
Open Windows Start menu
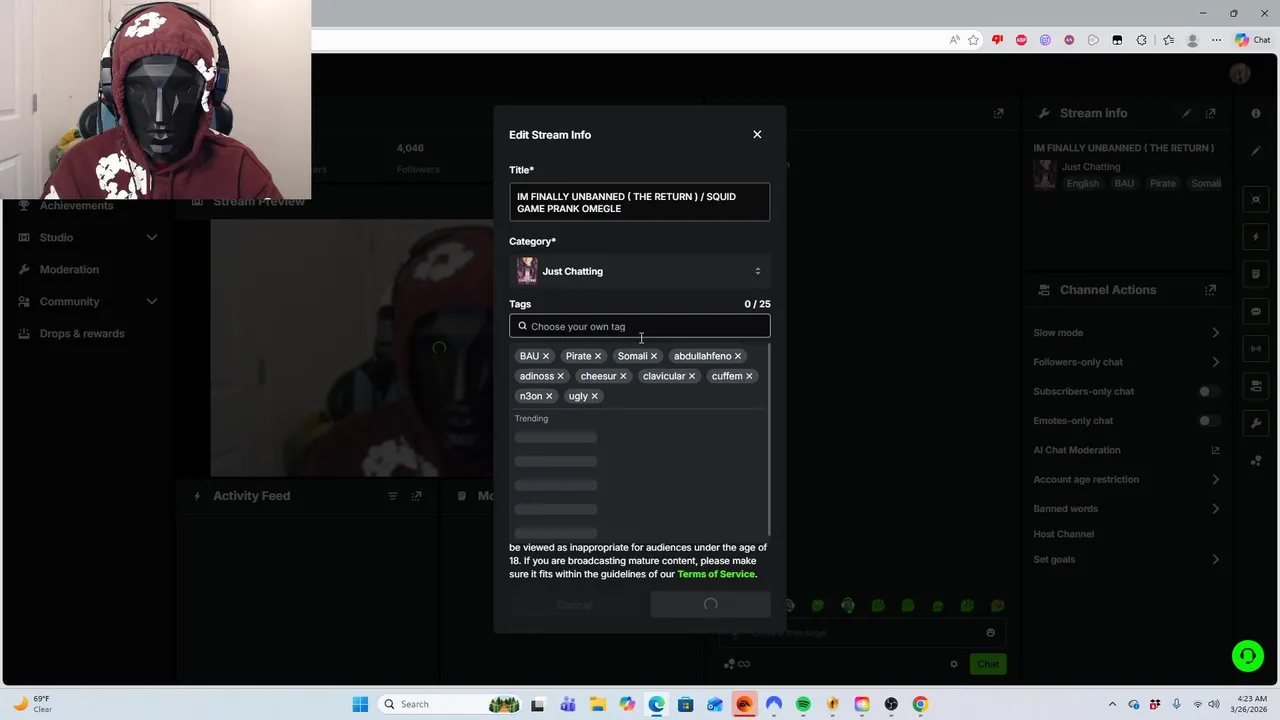tap(360, 704)
